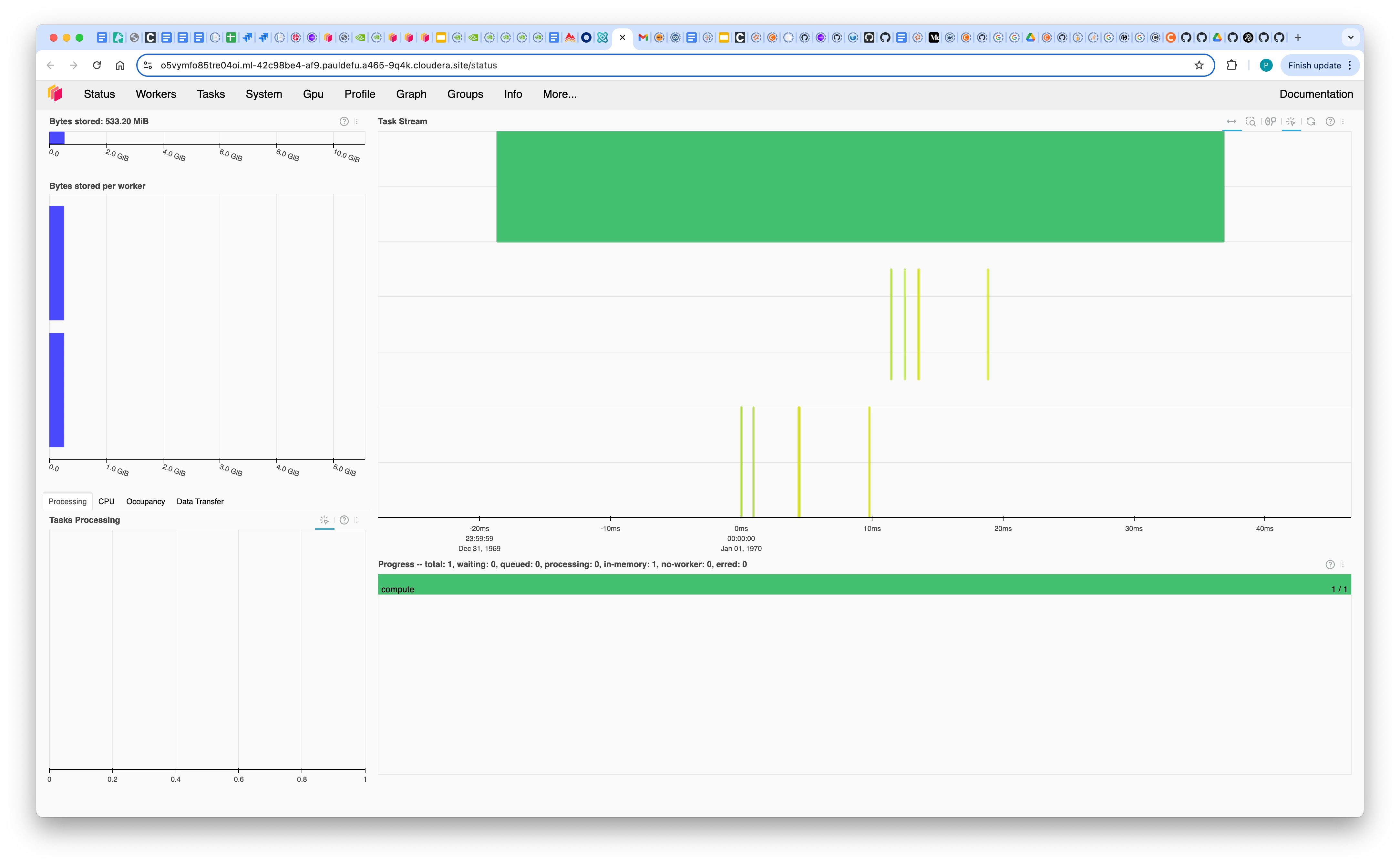Go to the System page
The height and width of the screenshot is (865, 1400).
coord(264,94)
